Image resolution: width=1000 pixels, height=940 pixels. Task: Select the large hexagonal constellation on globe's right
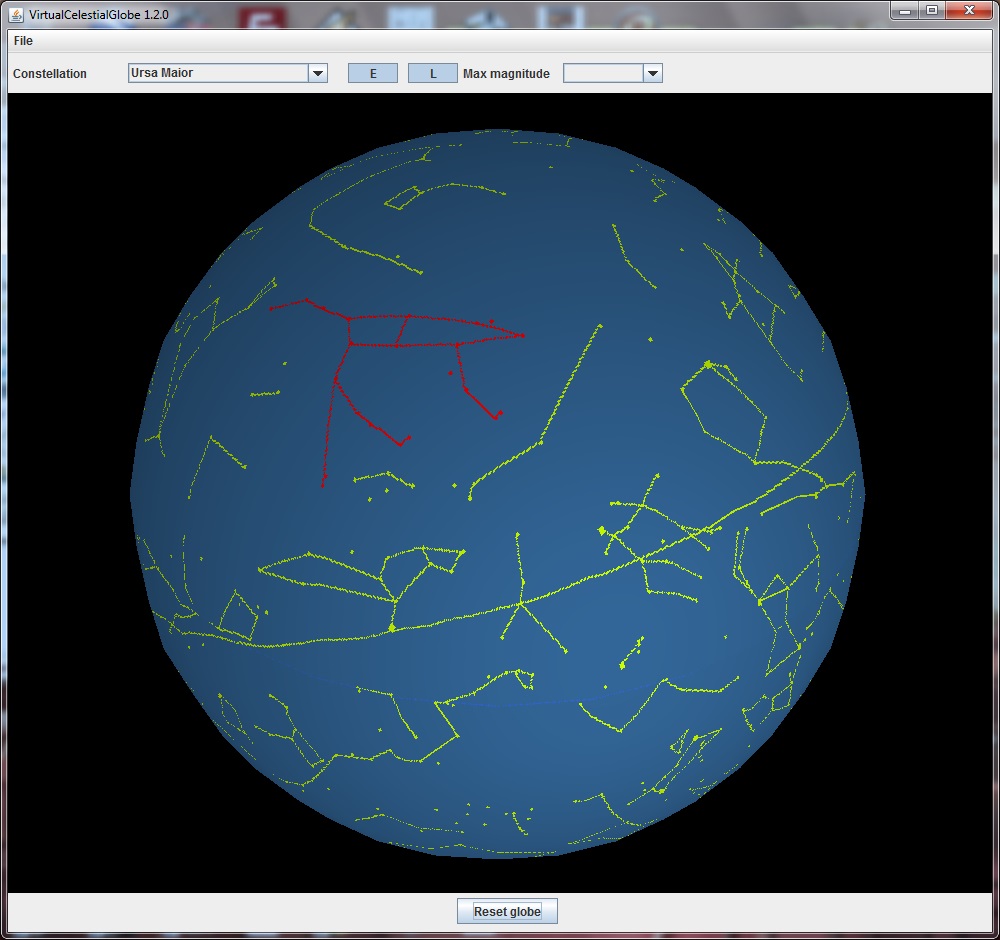pyautogui.click(x=722, y=412)
